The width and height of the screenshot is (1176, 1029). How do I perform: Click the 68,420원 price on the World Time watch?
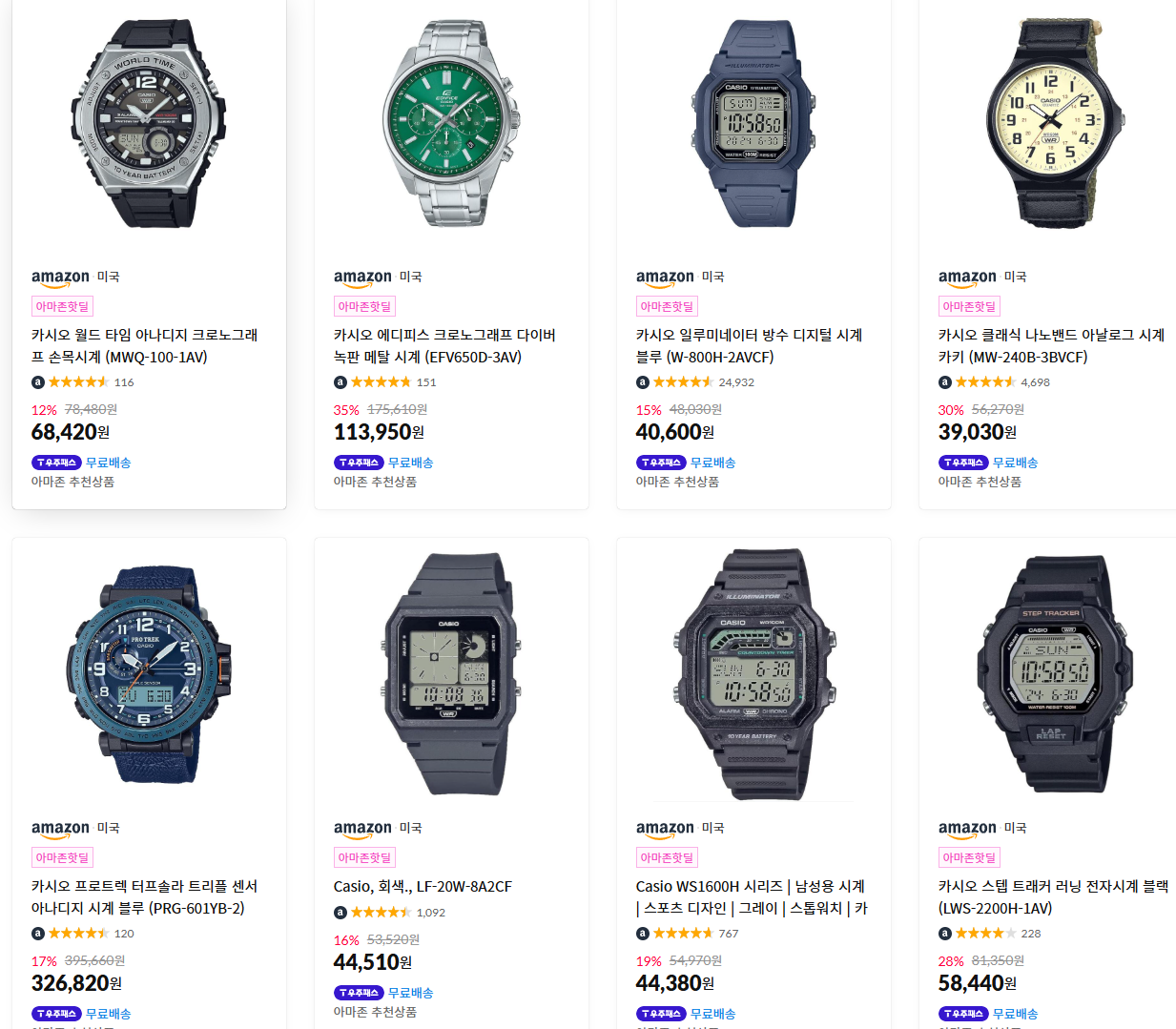[x=71, y=432]
